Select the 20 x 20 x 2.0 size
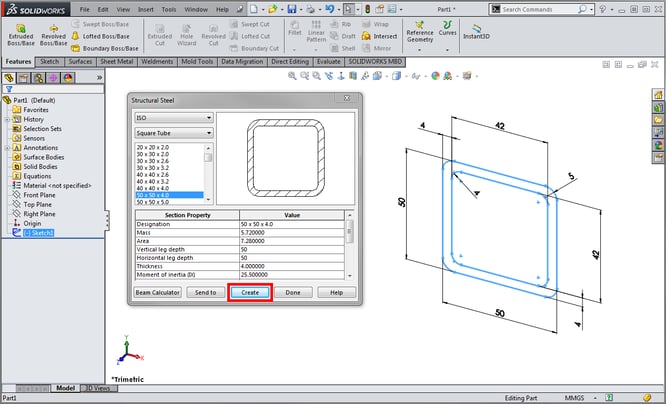The width and height of the screenshot is (666, 404). click(x=152, y=147)
